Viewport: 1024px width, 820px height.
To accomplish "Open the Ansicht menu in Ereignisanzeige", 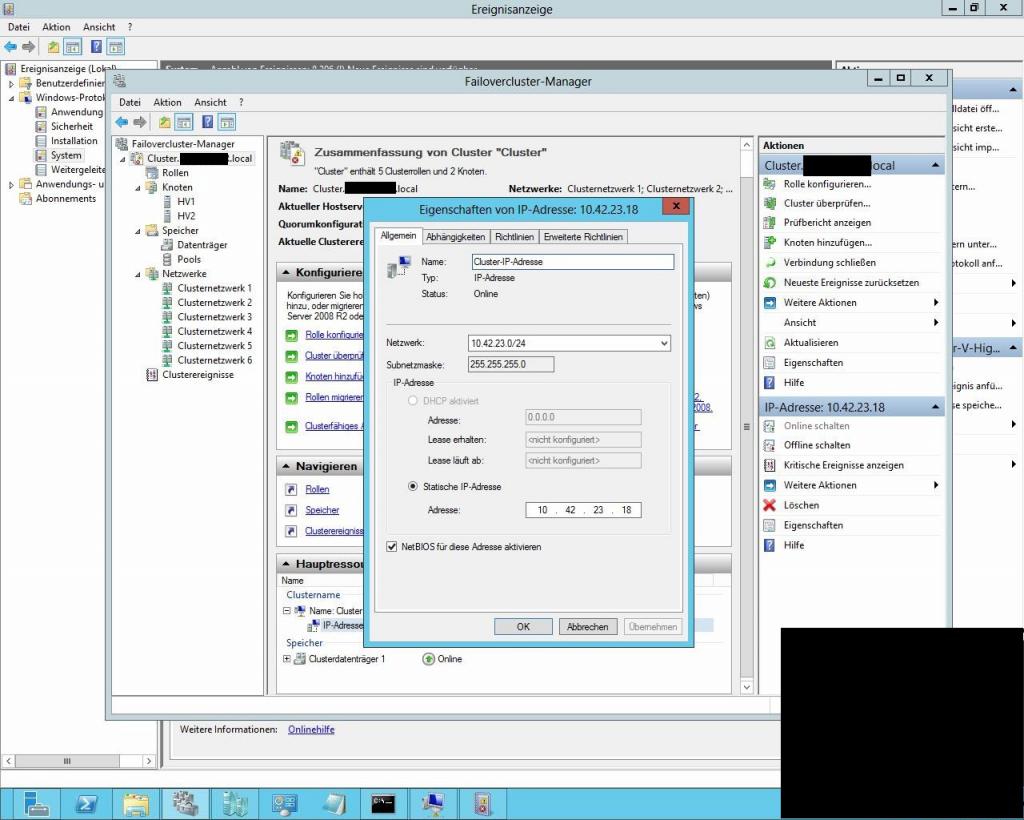I will [x=99, y=27].
